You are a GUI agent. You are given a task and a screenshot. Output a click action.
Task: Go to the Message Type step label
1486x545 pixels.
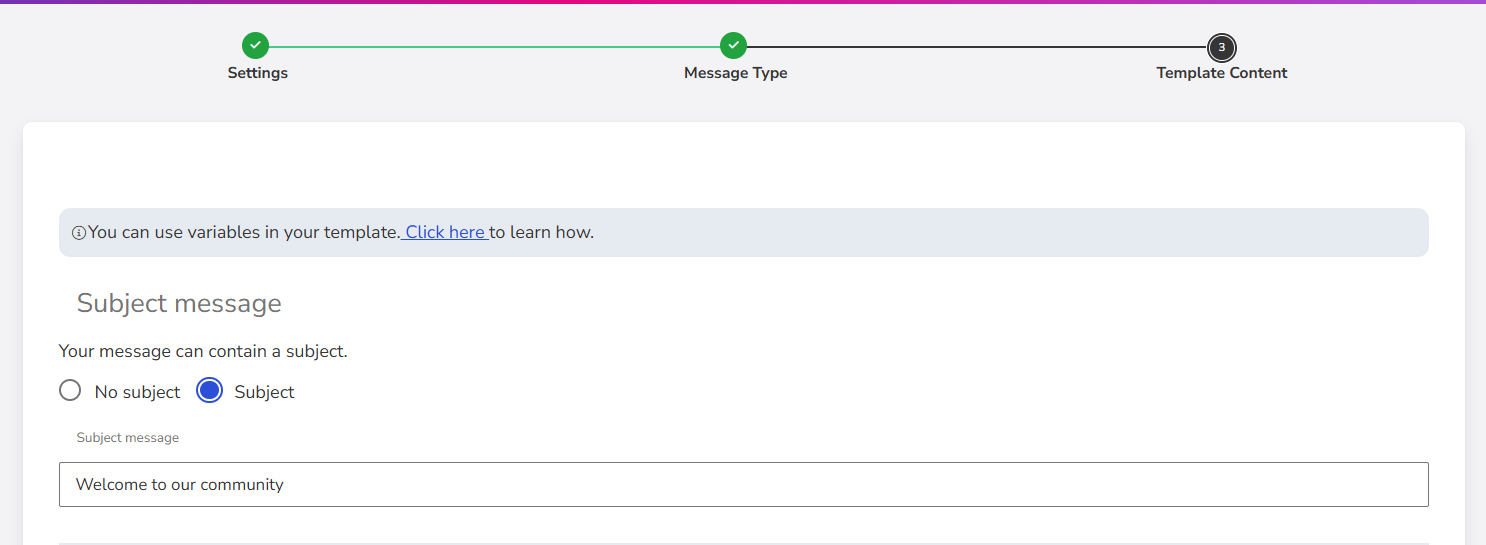coord(735,73)
